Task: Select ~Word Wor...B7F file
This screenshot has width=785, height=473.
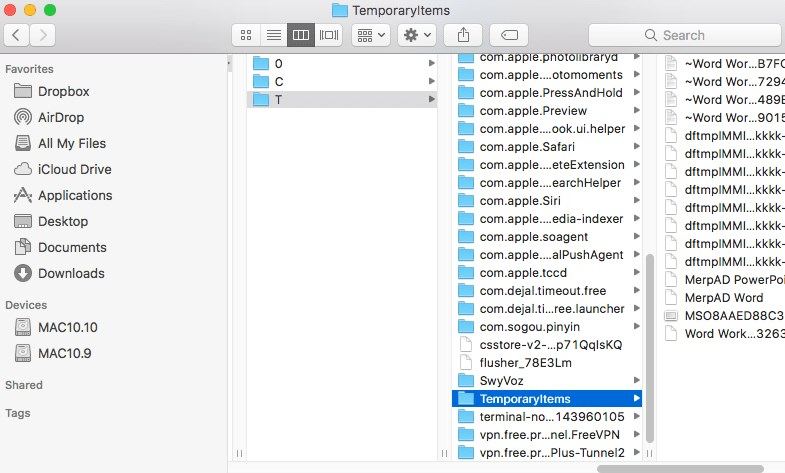Action: click(x=722, y=64)
